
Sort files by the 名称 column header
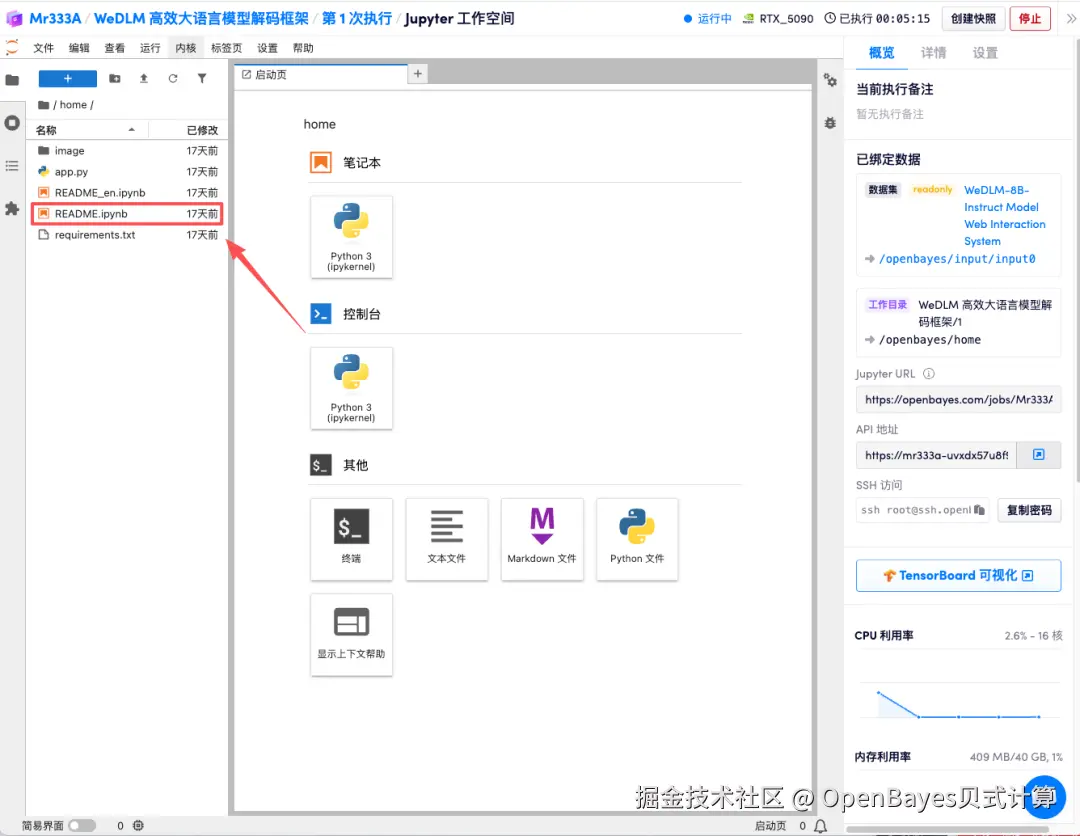[85, 129]
